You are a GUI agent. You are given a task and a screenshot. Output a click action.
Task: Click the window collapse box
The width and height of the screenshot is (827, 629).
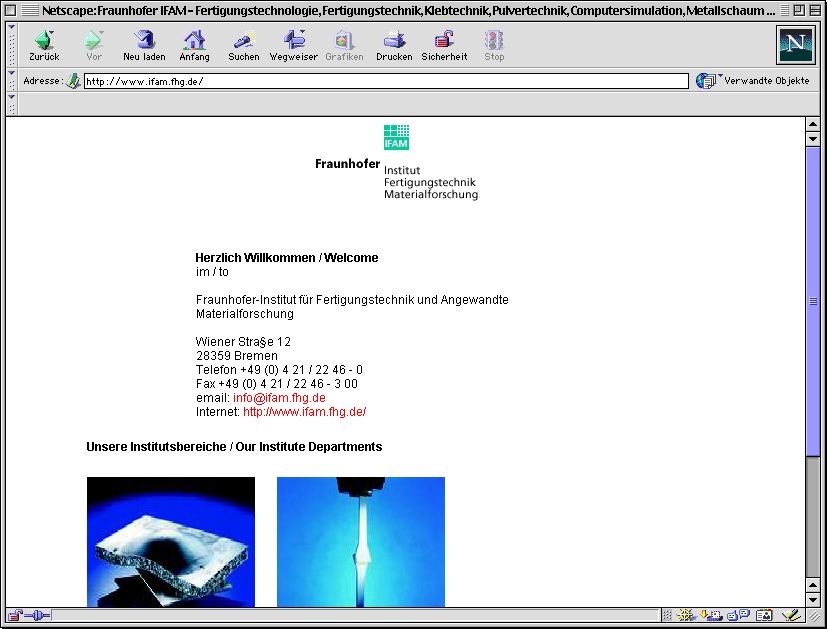click(x=814, y=10)
